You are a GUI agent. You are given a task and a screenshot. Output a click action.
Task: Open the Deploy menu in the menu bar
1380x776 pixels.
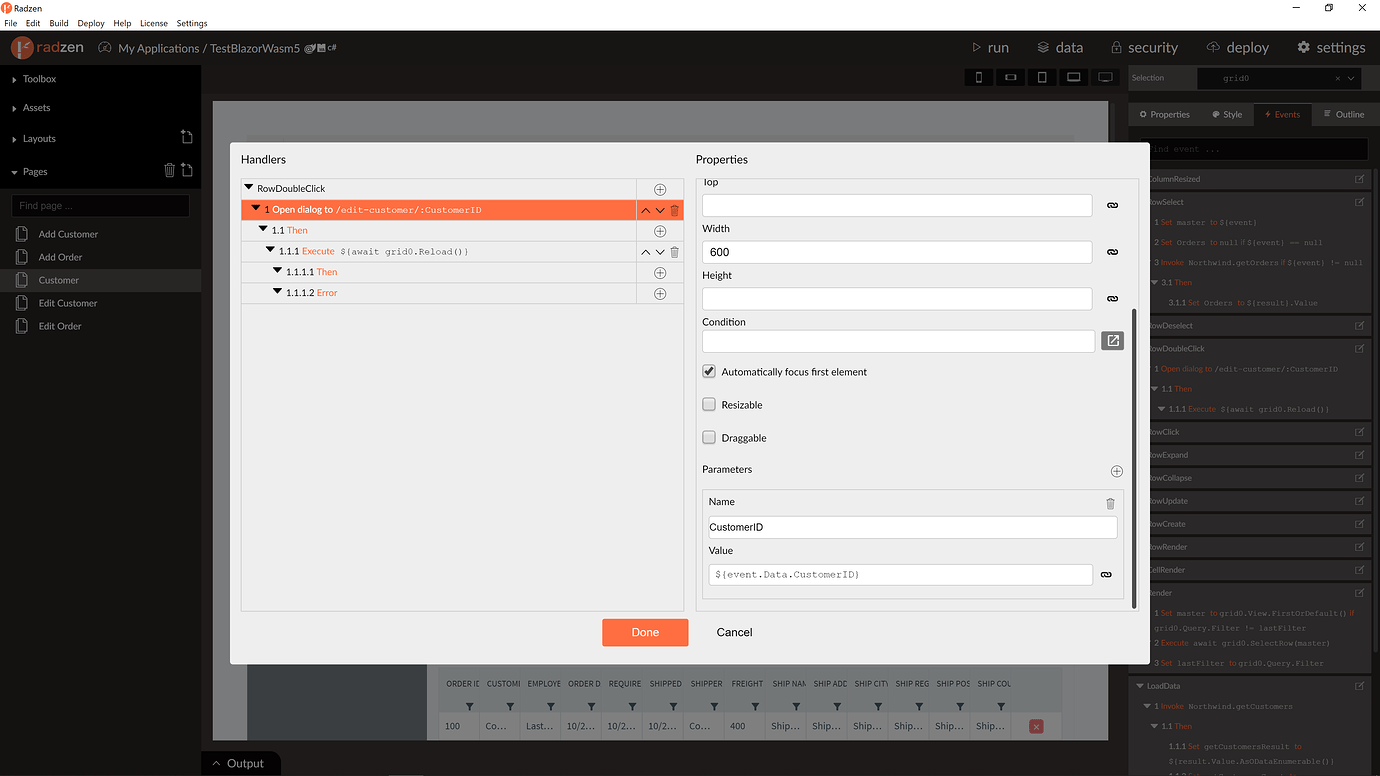91,23
